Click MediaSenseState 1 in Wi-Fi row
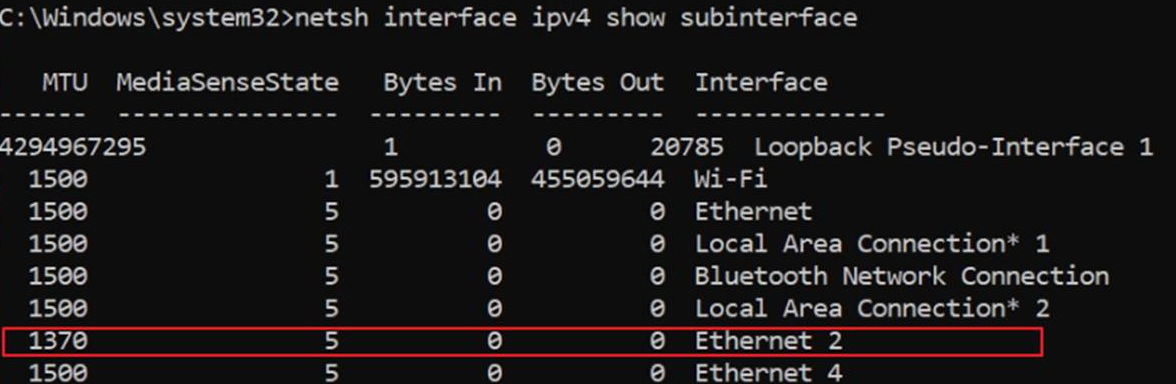1176x384 pixels. pos(332,179)
